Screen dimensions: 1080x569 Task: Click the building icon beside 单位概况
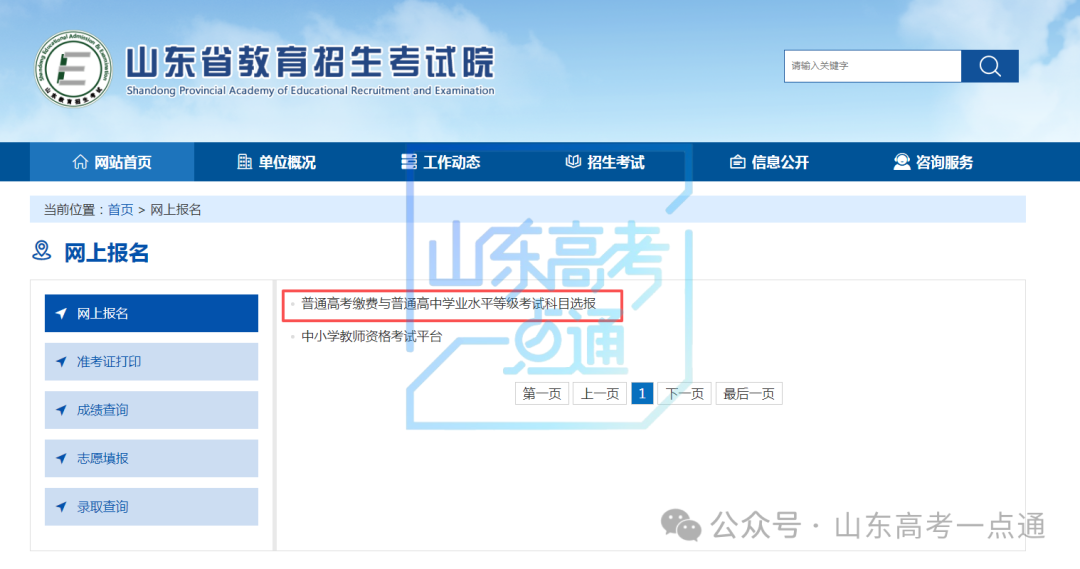244,162
